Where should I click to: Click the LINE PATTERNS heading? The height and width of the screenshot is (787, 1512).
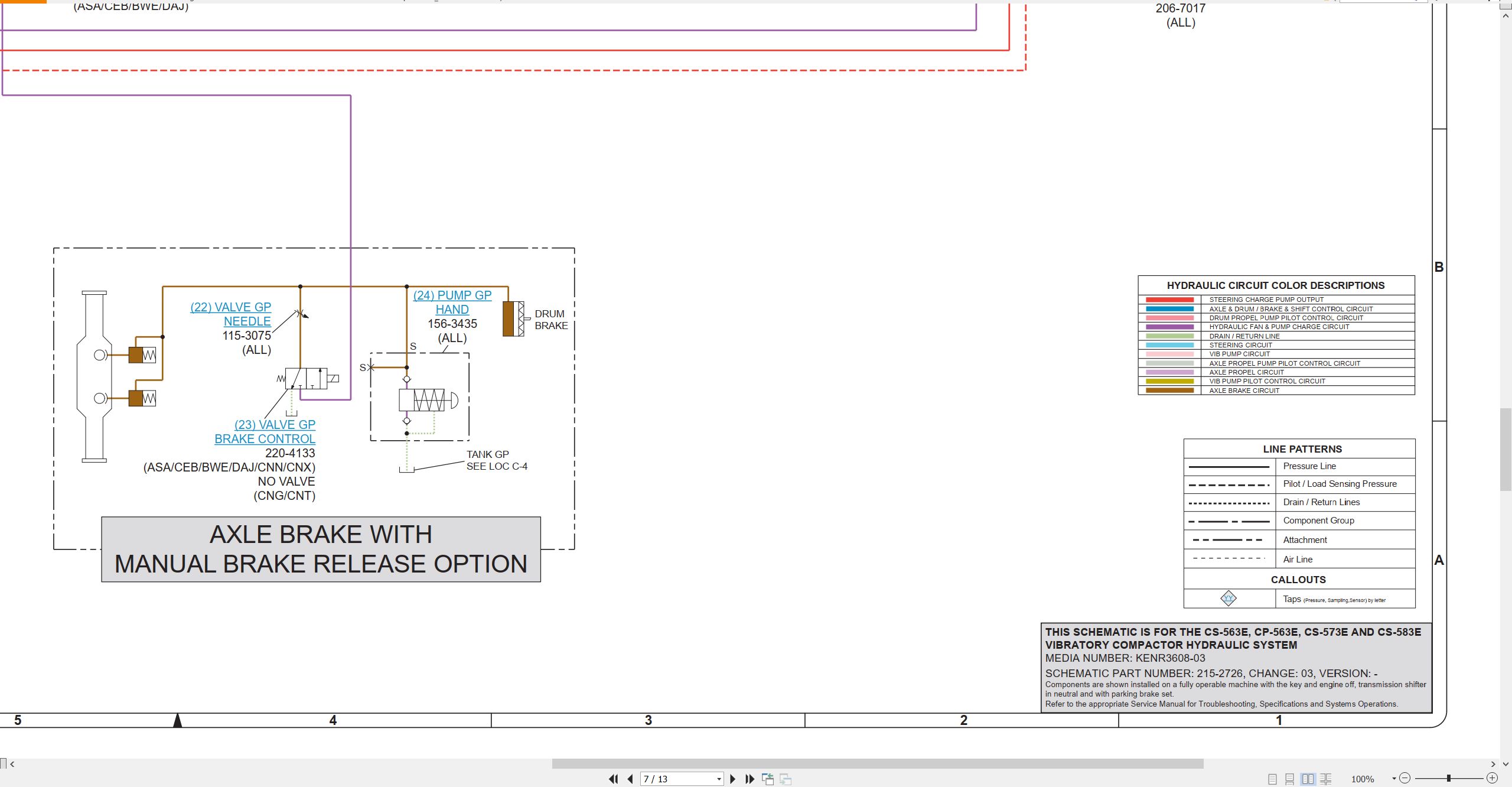coord(1302,449)
